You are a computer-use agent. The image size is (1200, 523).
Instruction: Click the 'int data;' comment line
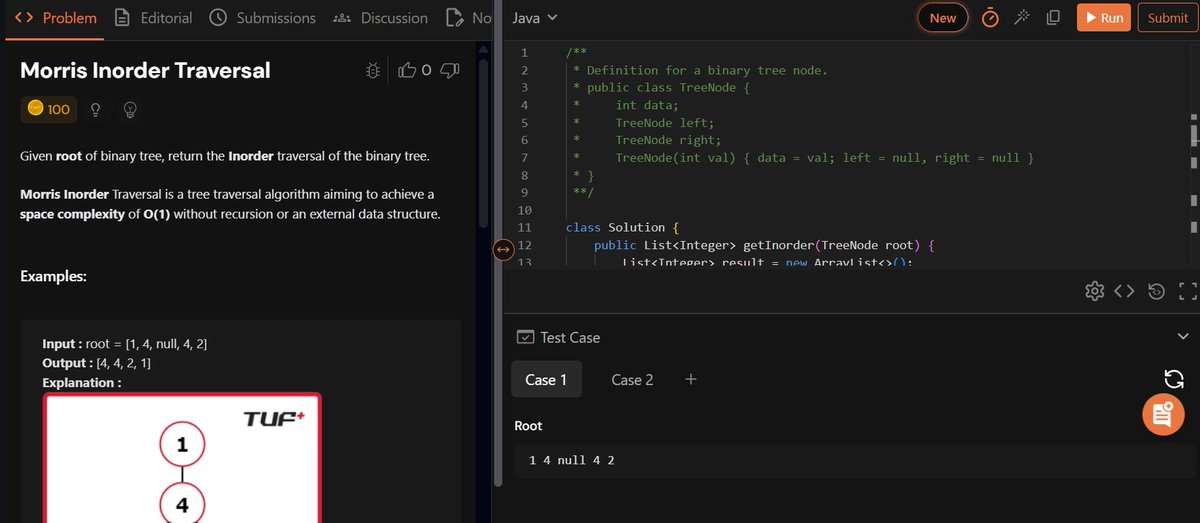646,105
